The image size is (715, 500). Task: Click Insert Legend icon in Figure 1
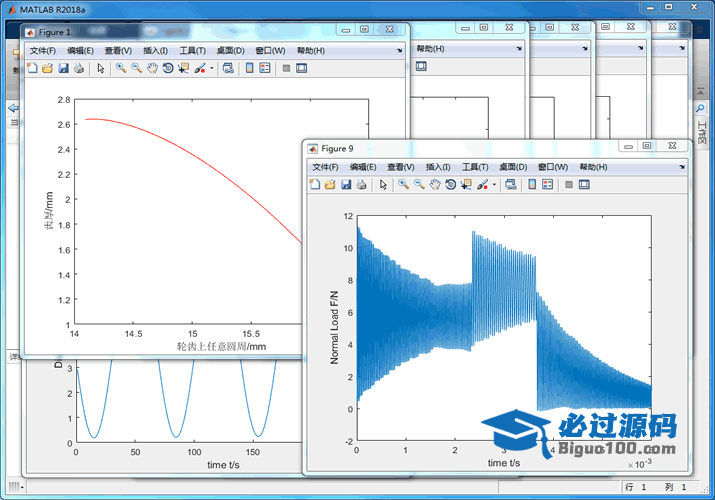coord(265,68)
